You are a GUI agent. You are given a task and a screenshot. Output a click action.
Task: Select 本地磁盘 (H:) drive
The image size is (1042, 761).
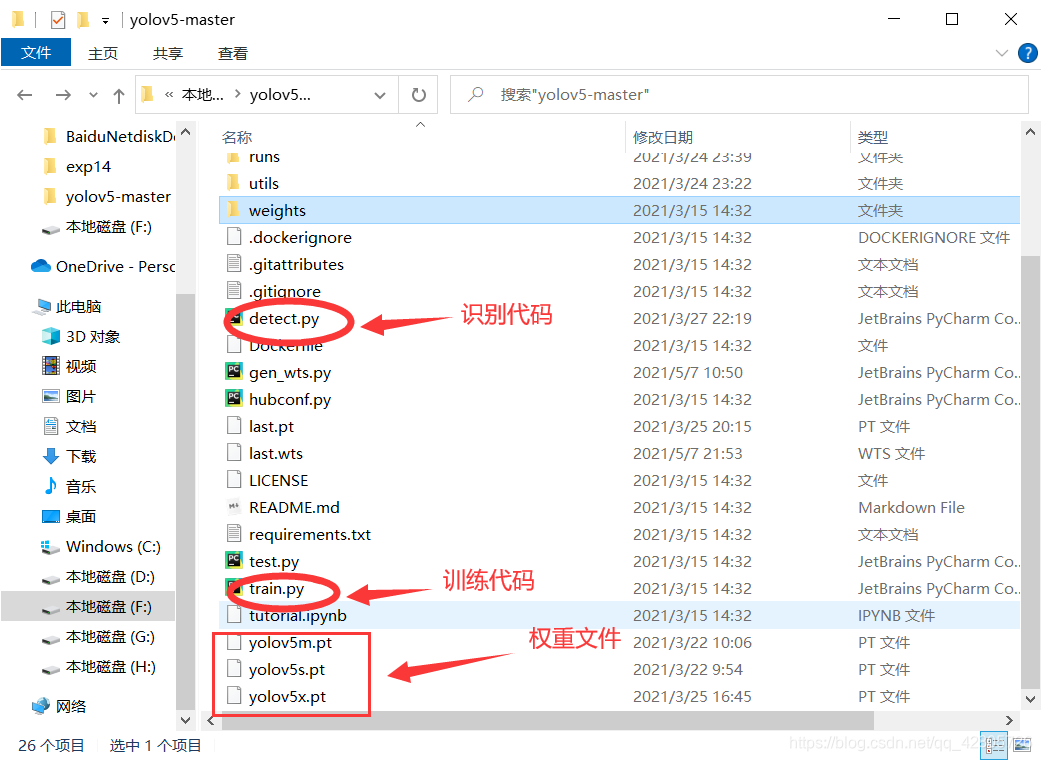(x=98, y=667)
